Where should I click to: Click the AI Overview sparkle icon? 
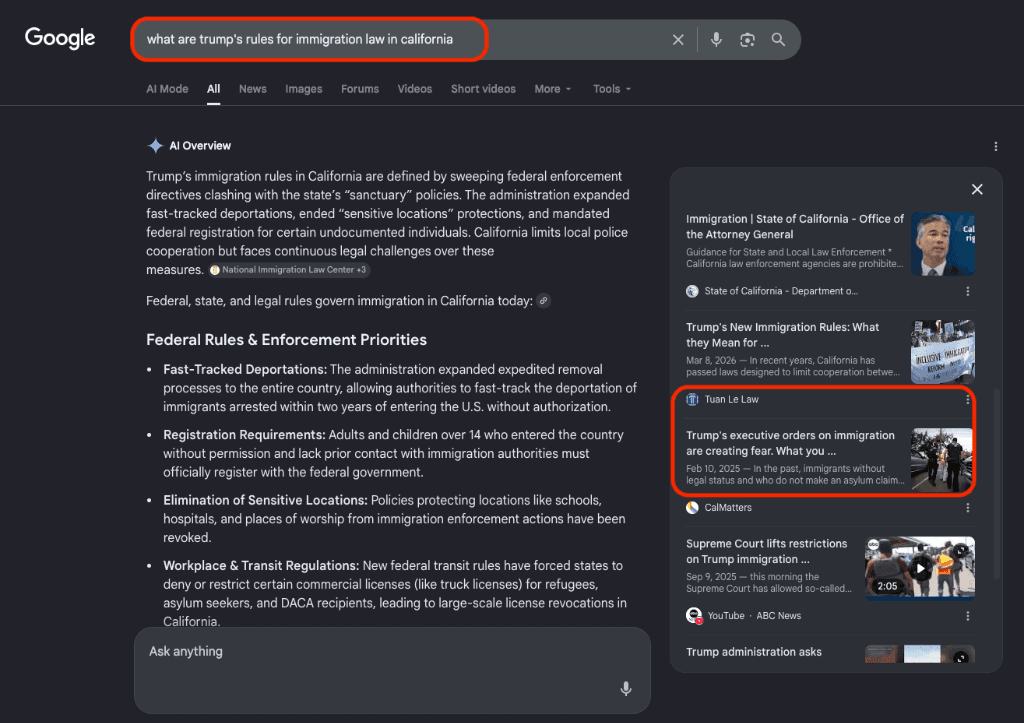155,146
